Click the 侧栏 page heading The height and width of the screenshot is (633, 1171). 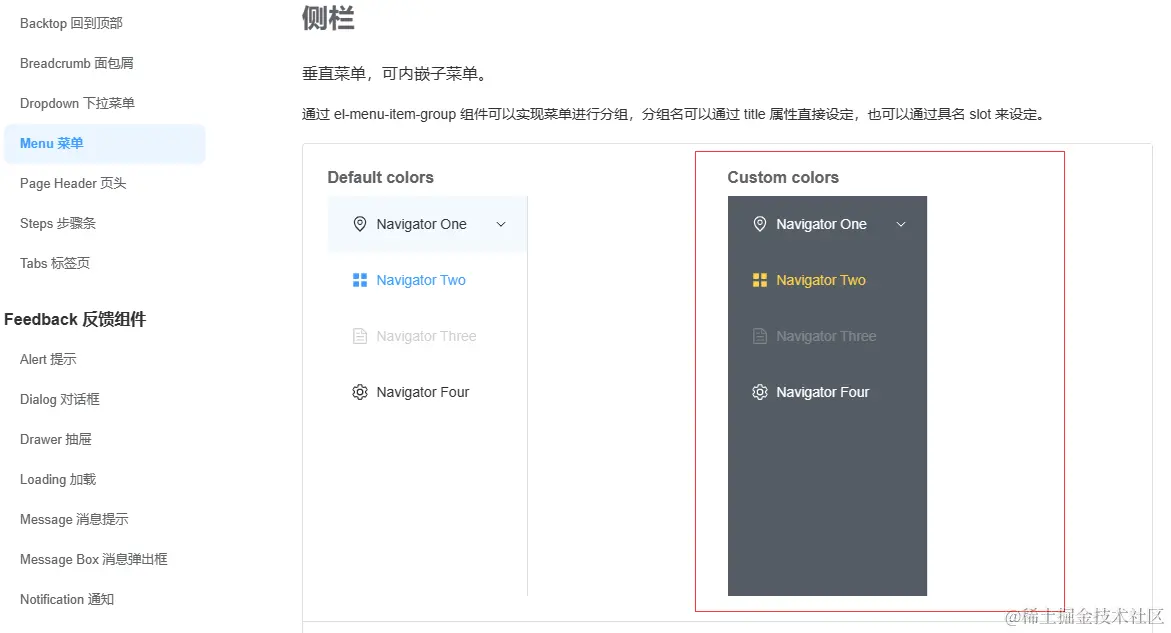pos(328,17)
